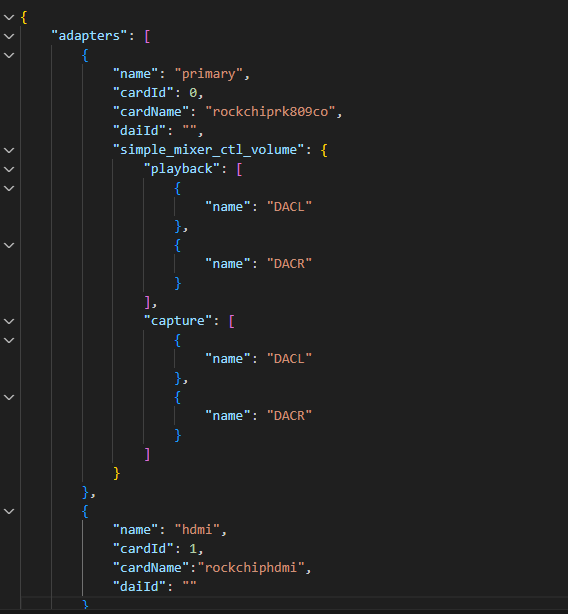568x614 pixels.
Task: Fold the capture DACR object chevron
Action: point(9,397)
